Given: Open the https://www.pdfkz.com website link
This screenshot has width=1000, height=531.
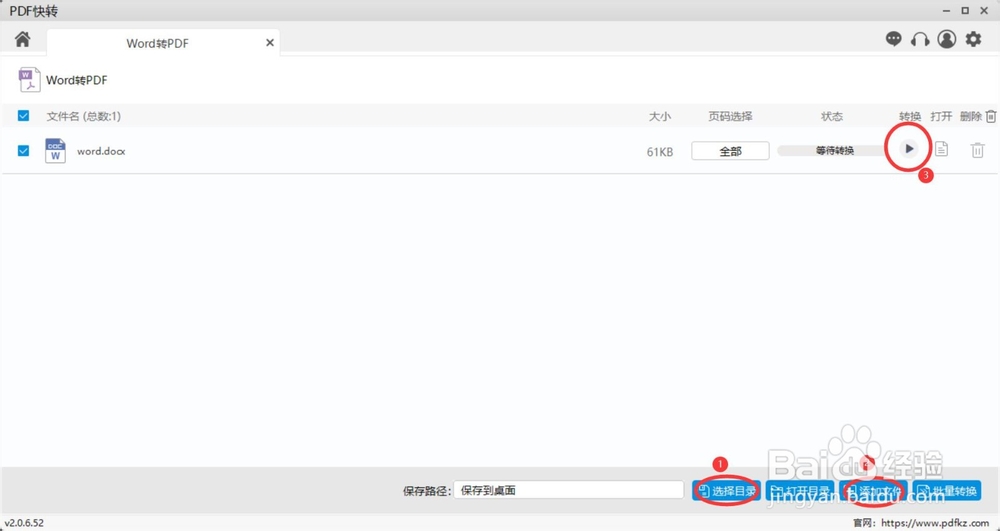Looking at the screenshot, I should coord(935,523).
